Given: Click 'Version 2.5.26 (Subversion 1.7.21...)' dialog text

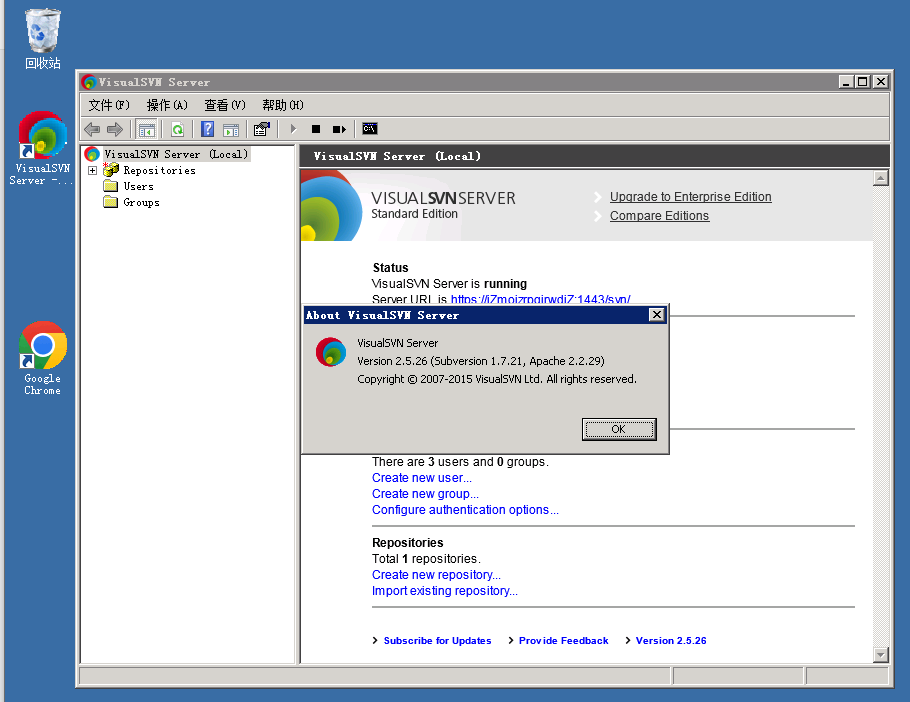Looking at the screenshot, I should (481, 361).
